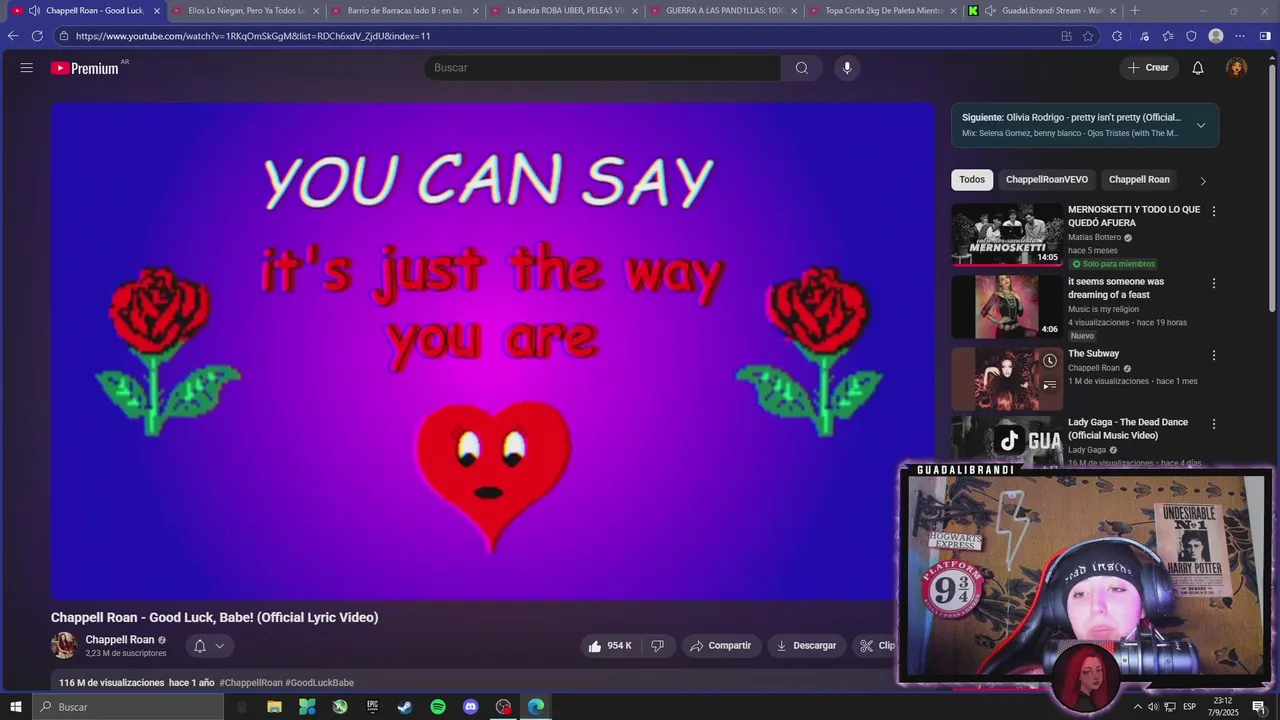The height and width of the screenshot is (720, 1280).
Task: Toggle the browser sidebar panel
Action: [1265, 36]
